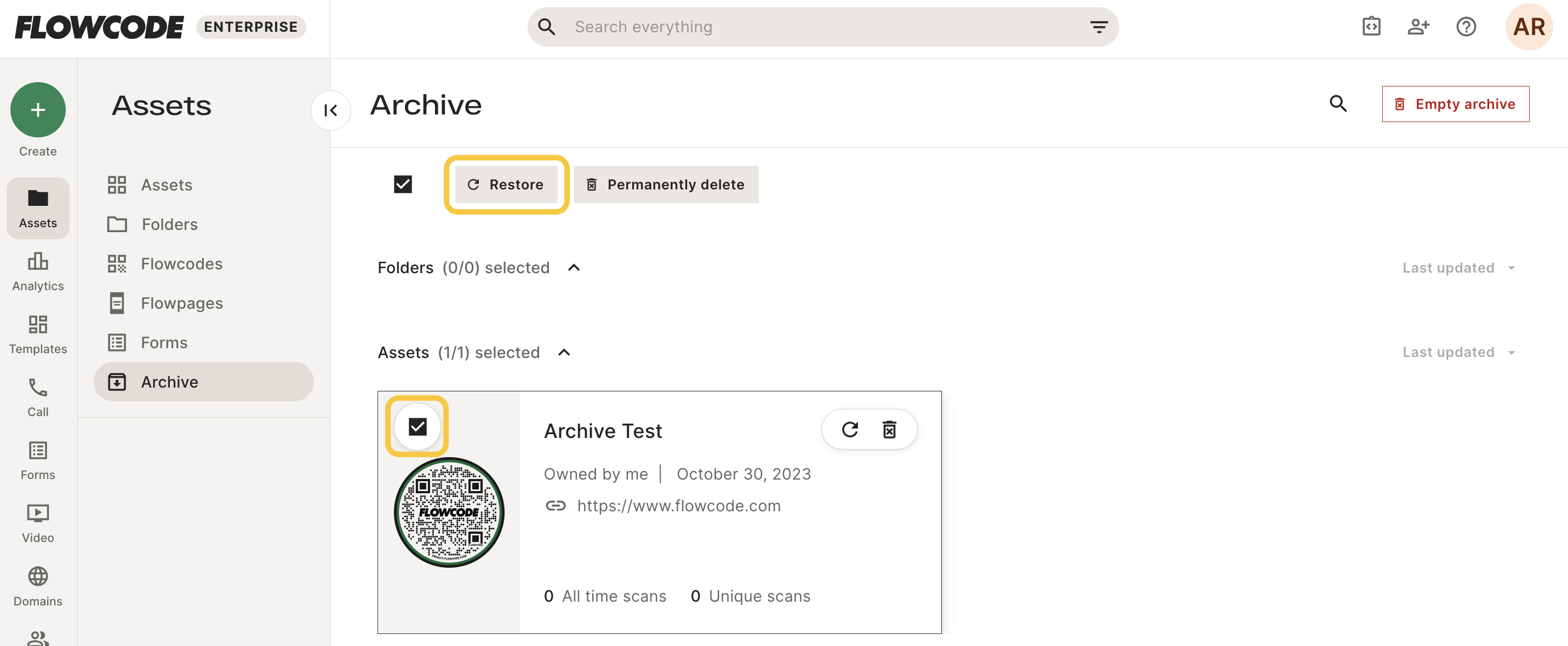Toggle the select-all checkbox above the list
The height and width of the screenshot is (646, 1568).
(403, 184)
